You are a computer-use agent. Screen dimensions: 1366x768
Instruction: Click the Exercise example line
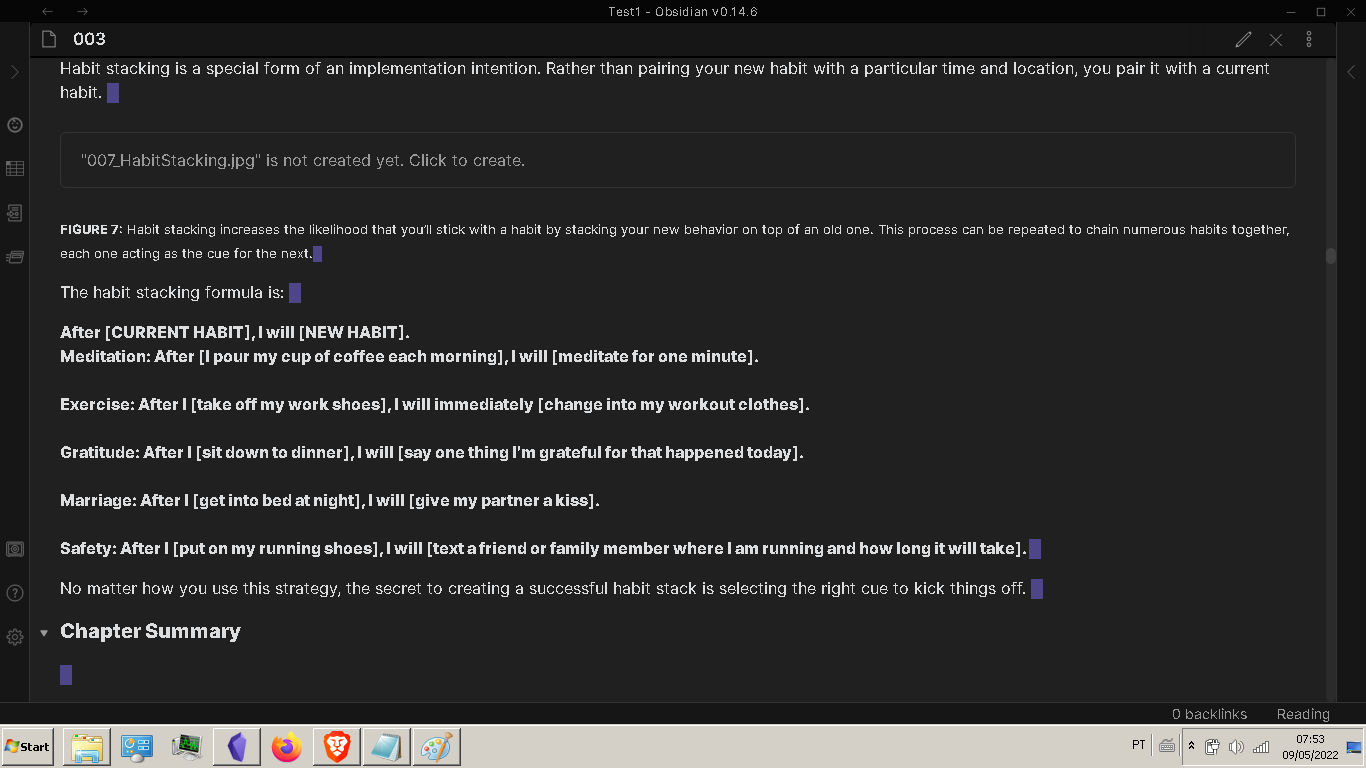435,404
